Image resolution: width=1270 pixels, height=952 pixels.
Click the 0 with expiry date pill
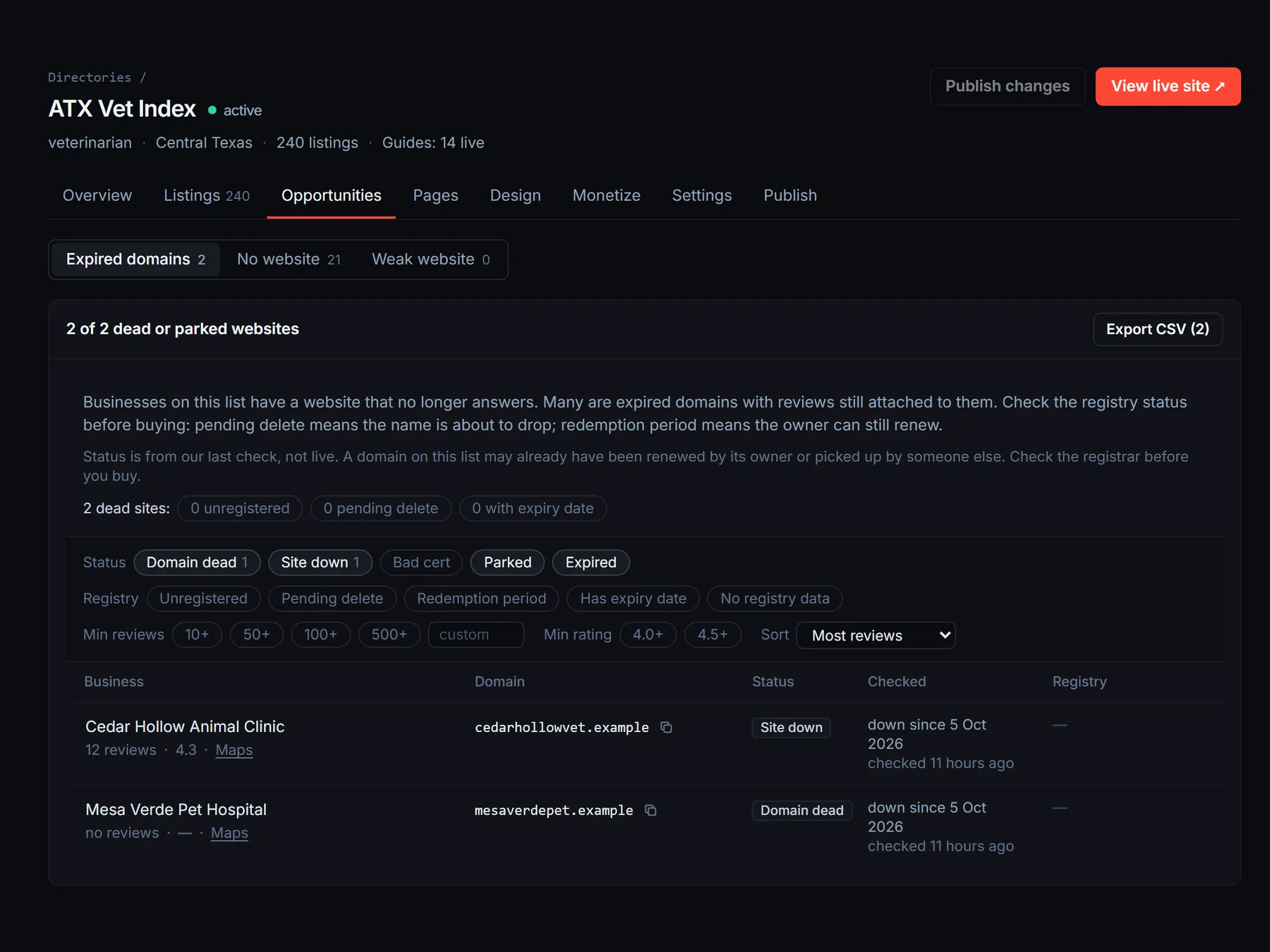point(533,508)
